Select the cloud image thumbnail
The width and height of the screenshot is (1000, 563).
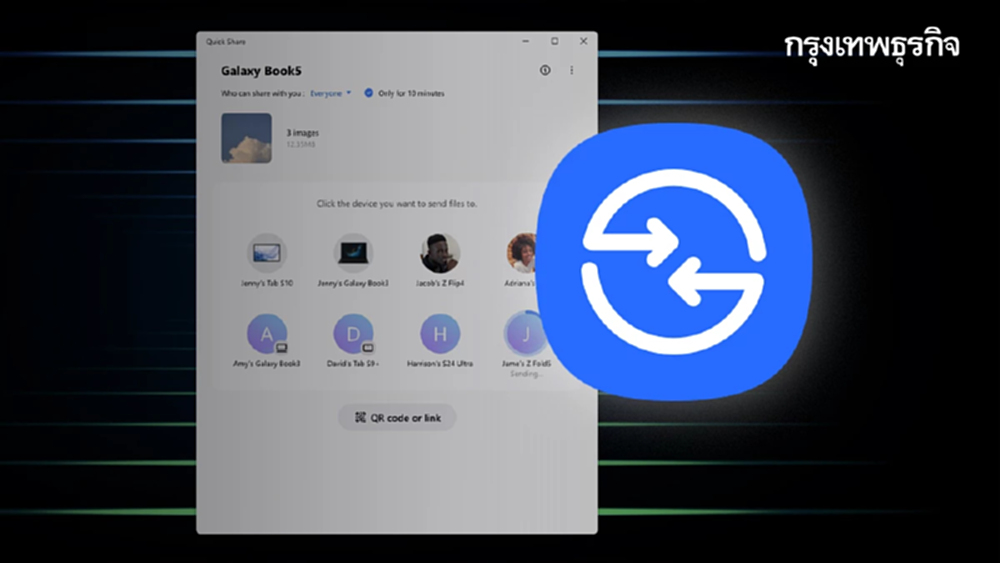click(x=246, y=138)
